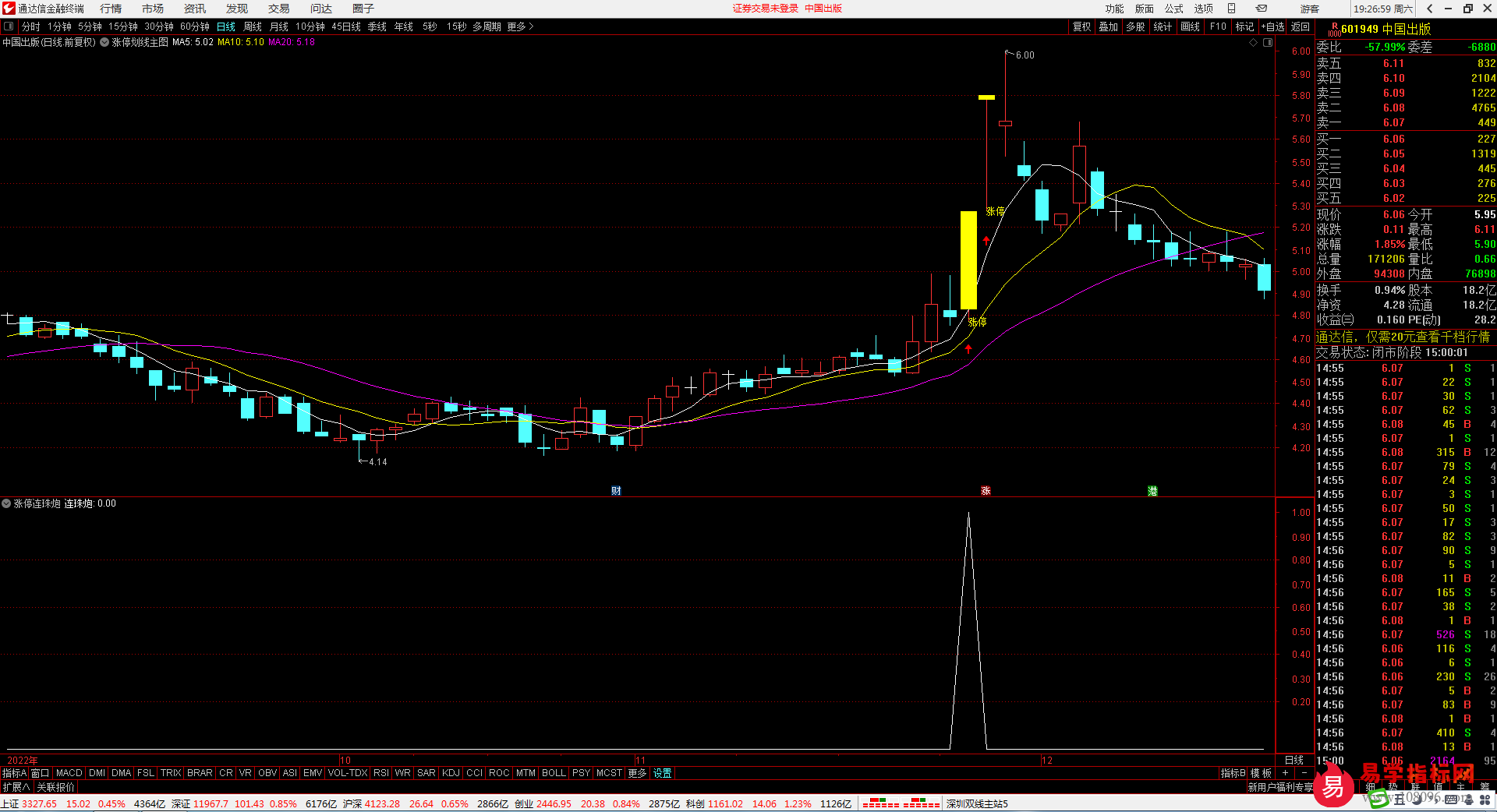Image resolution: width=1497 pixels, height=812 pixels.
Task: Select the MACD indicator tab
Action: [x=69, y=773]
